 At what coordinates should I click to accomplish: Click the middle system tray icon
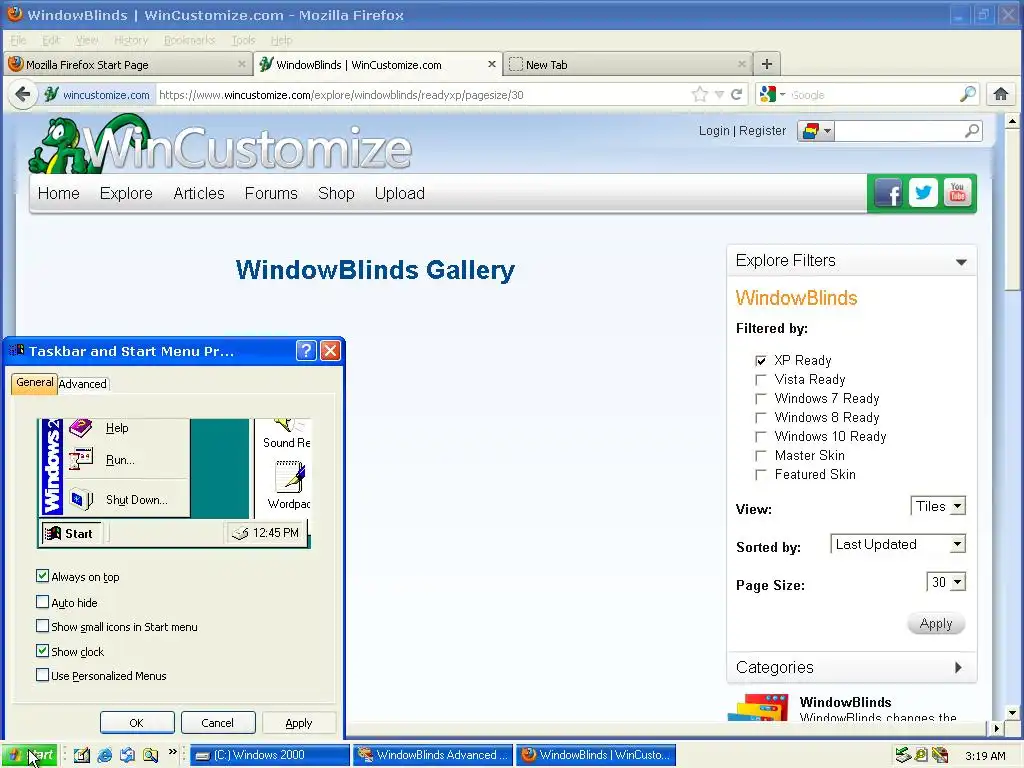click(921, 755)
